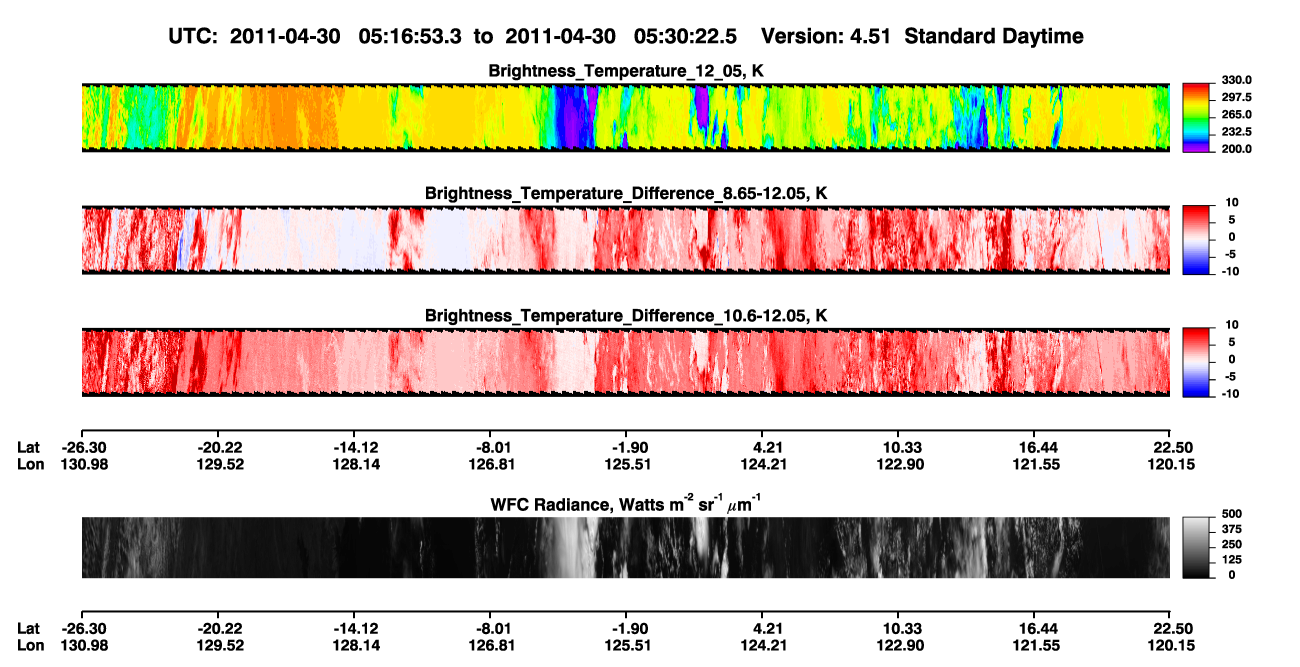
Task: Click longitude '130.98' below the WFC panel
Action: point(82,645)
